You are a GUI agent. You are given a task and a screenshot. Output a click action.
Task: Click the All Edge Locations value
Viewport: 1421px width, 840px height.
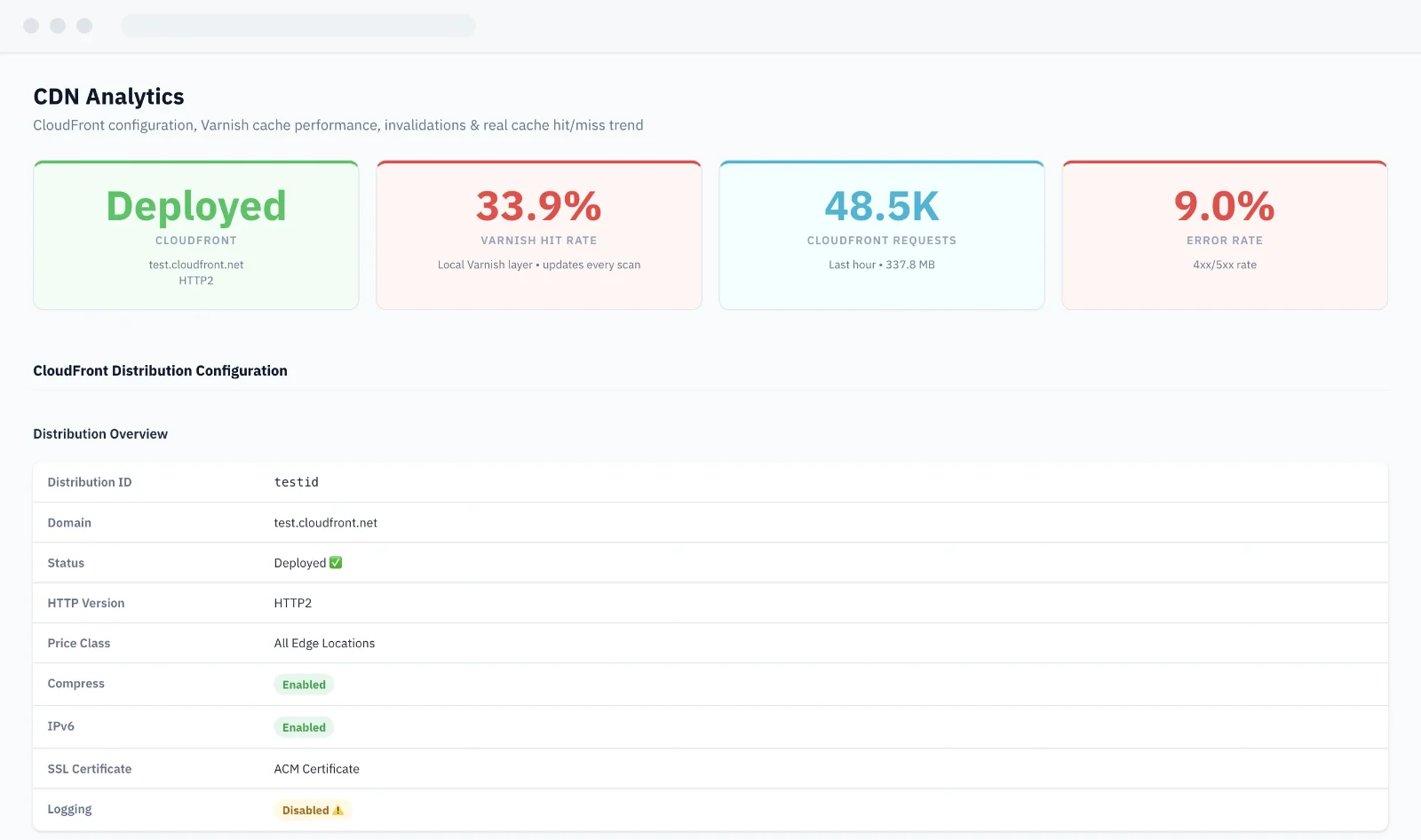tap(324, 643)
